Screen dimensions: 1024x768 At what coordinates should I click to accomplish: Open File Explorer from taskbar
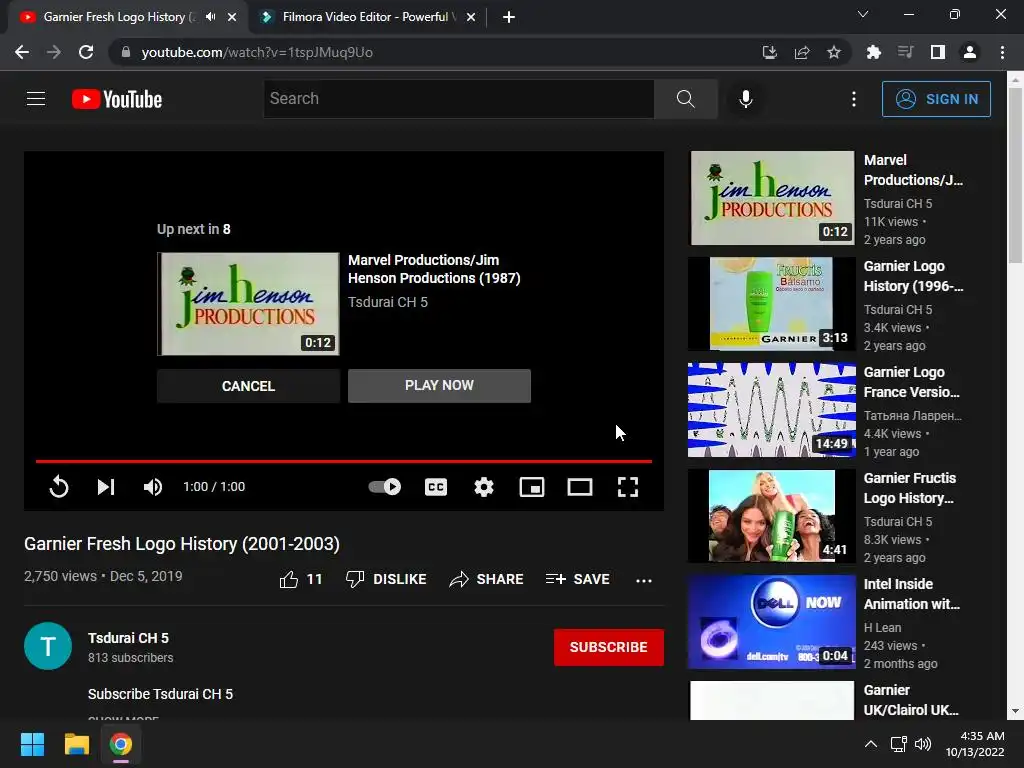pos(76,744)
